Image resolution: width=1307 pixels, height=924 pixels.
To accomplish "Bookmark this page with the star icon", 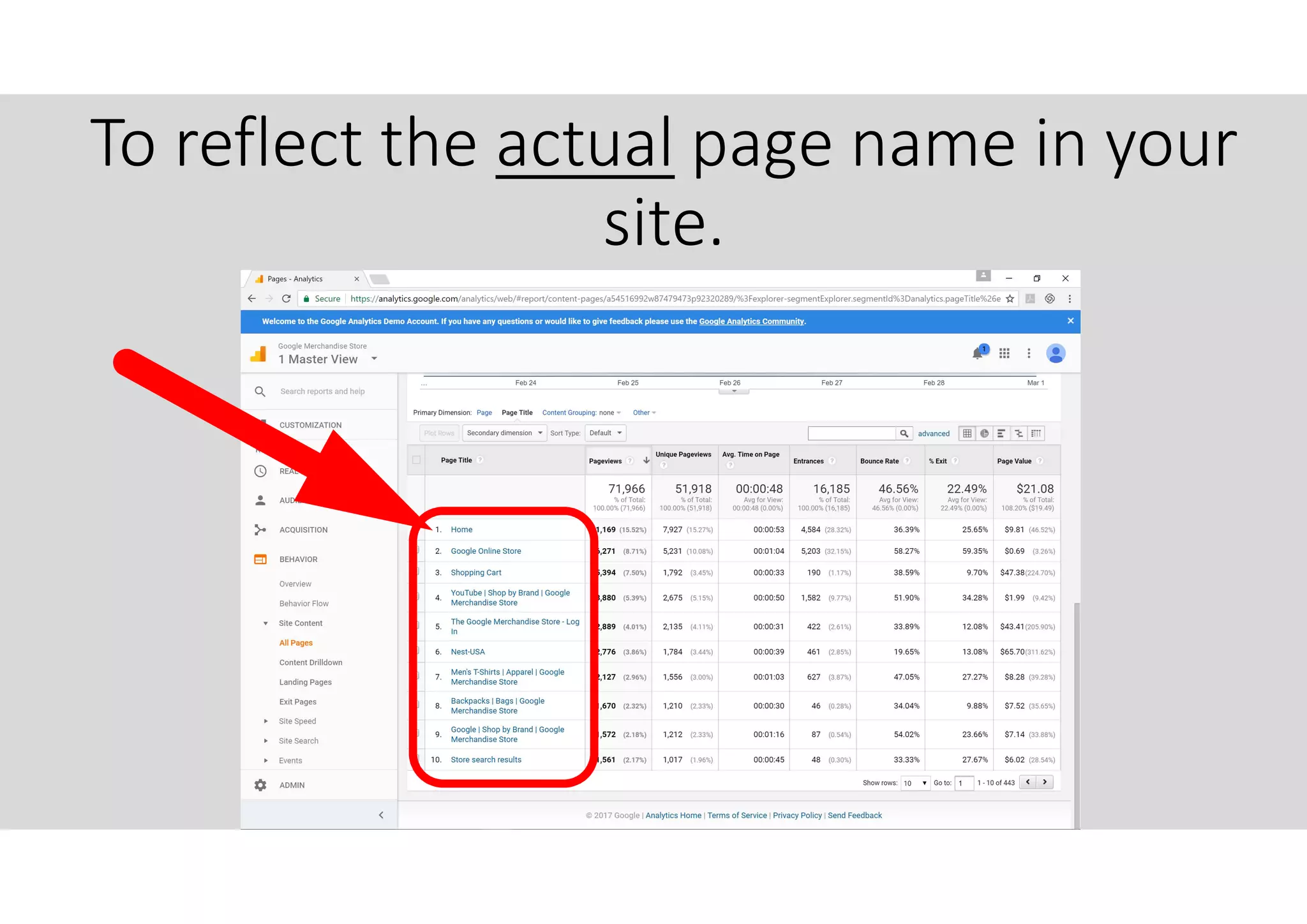I will [1010, 299].
